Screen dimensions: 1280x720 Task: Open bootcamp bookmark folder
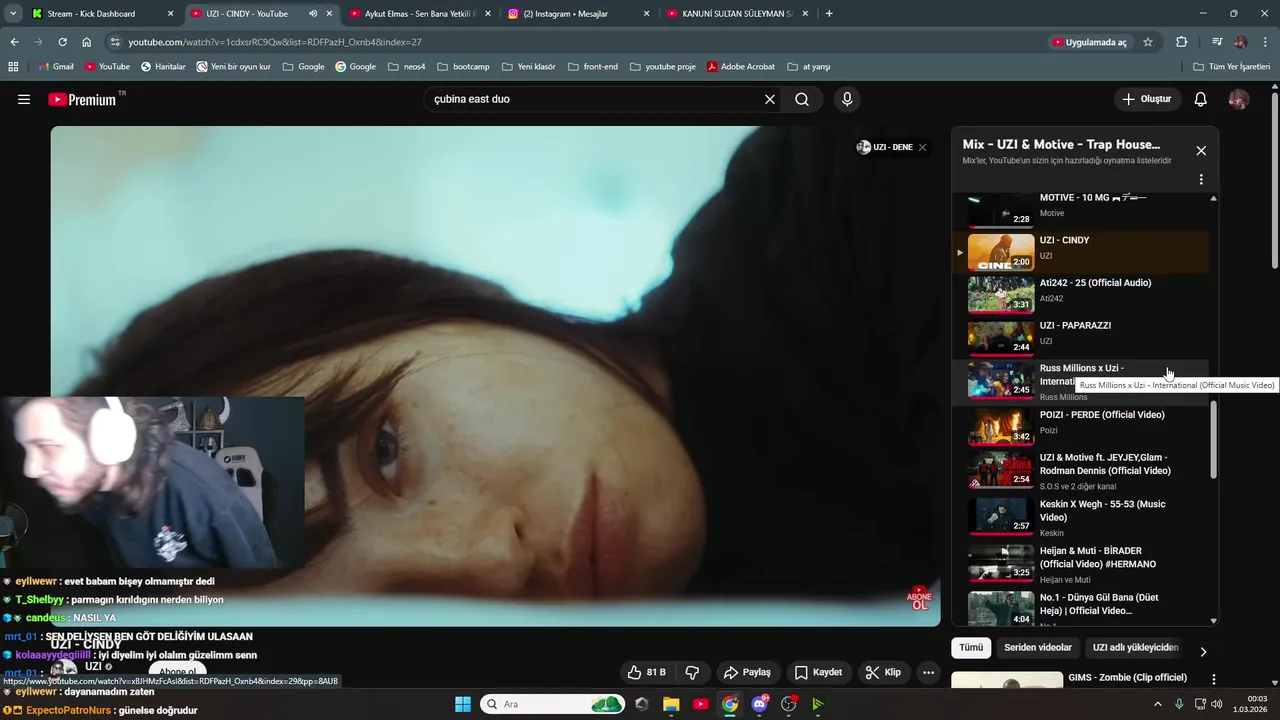coord(463,66)
